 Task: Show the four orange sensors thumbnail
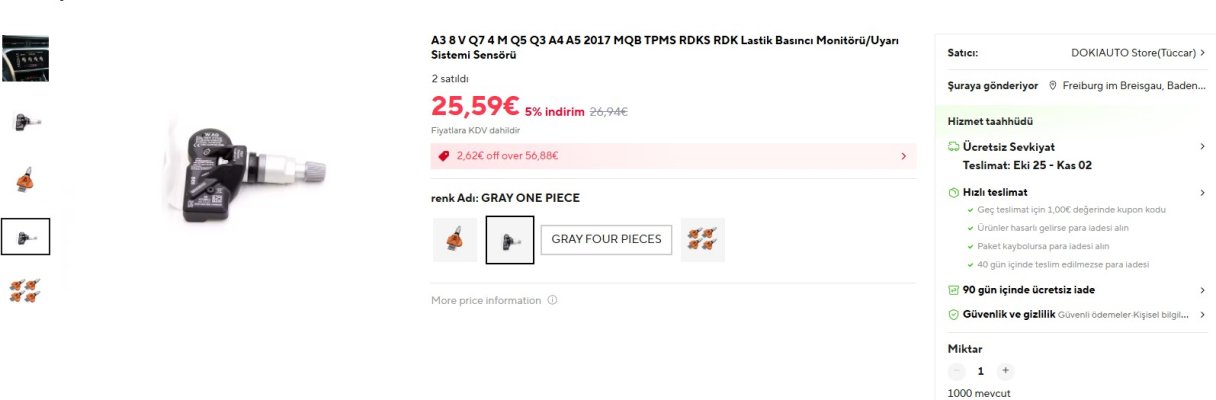[25, 291]
